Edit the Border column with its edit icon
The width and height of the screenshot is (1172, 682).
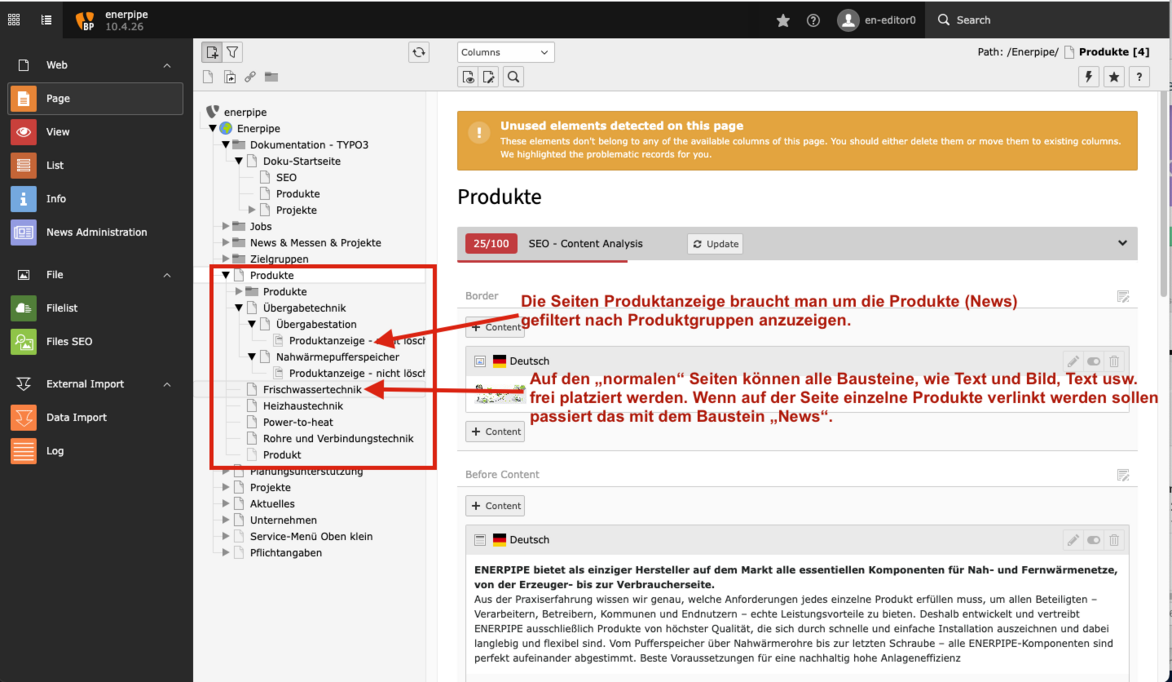click(x=1123, y=297)
